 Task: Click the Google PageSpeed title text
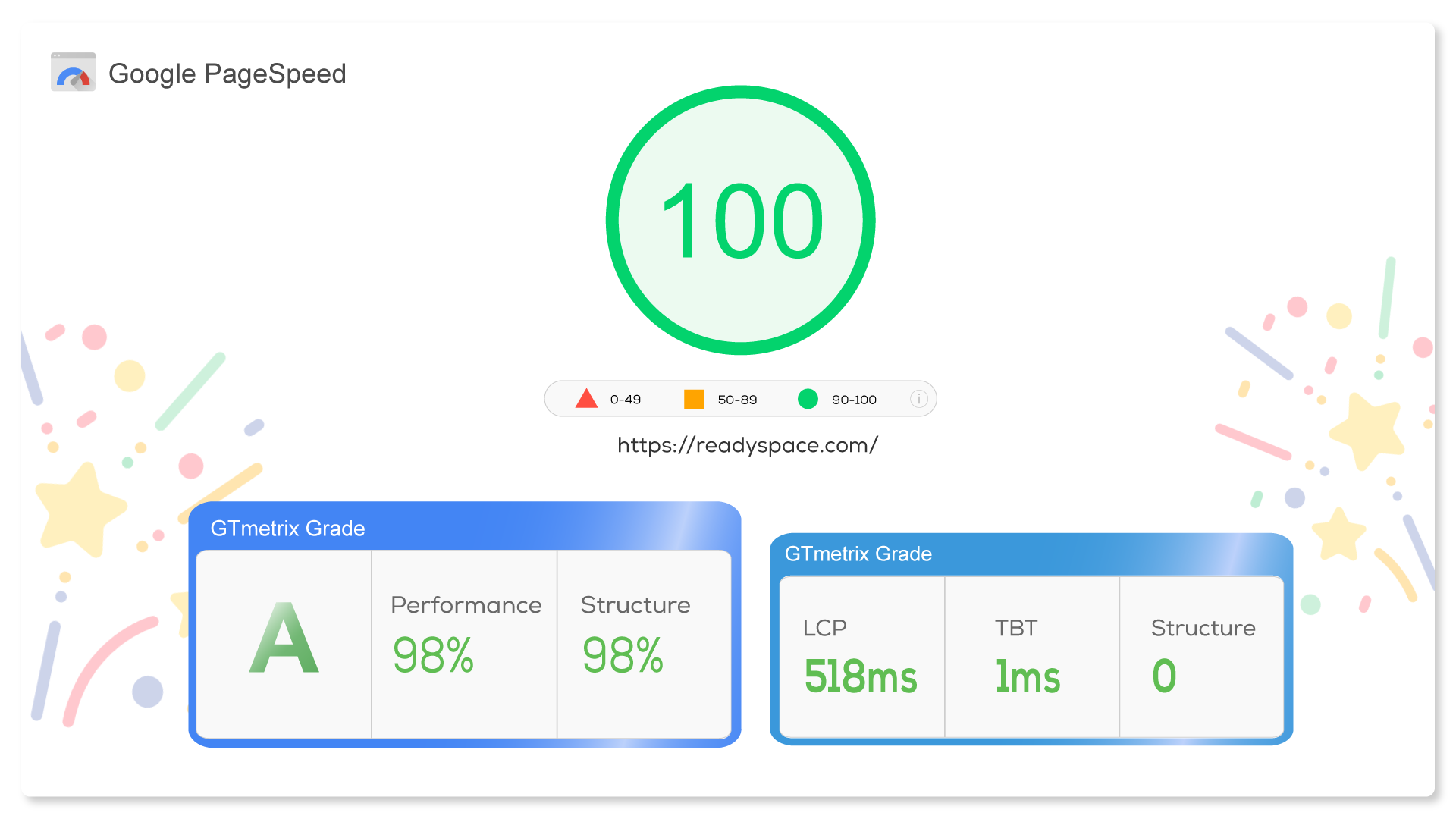[x=228, y=74]
